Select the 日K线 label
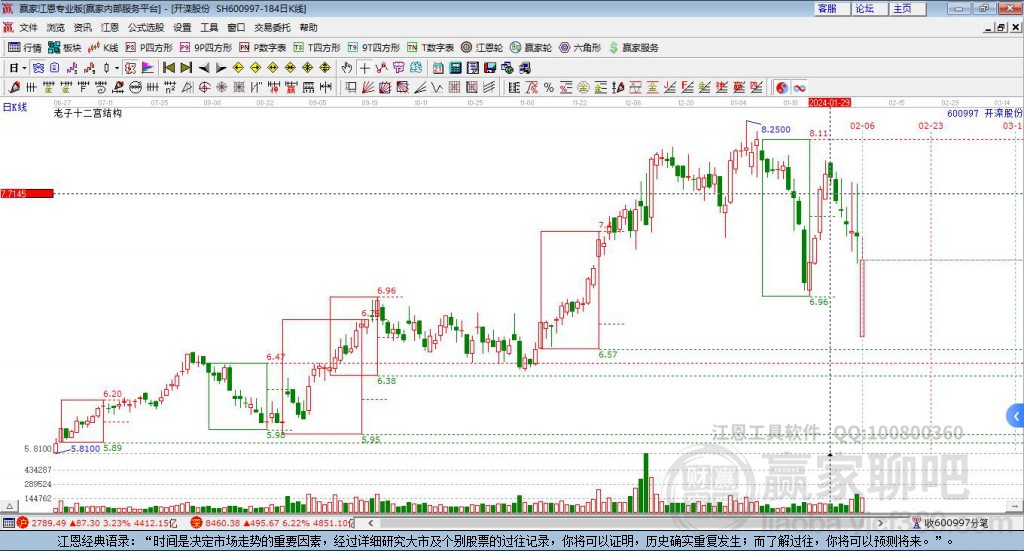 [x=15, y=108]
